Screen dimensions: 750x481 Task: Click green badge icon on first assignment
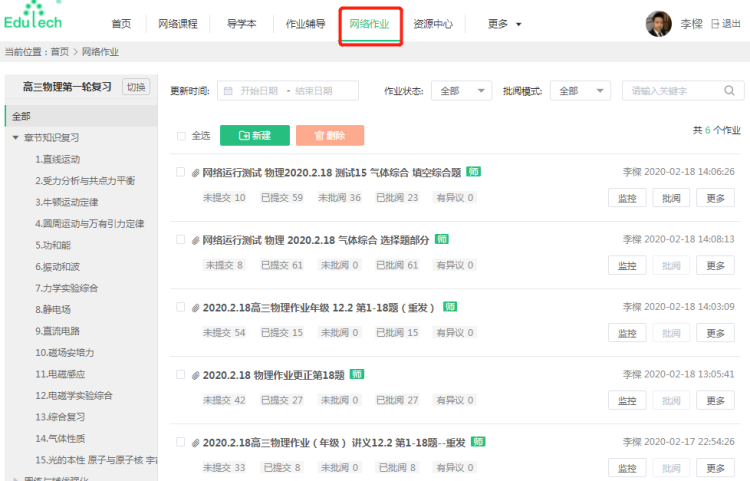[473, 172]
